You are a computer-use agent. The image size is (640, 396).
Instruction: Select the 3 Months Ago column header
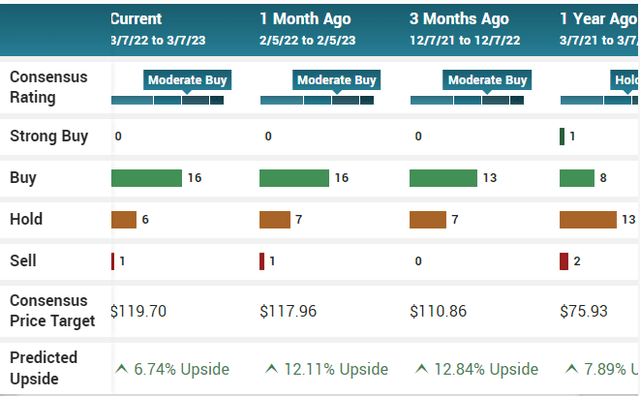click(465, 29)
